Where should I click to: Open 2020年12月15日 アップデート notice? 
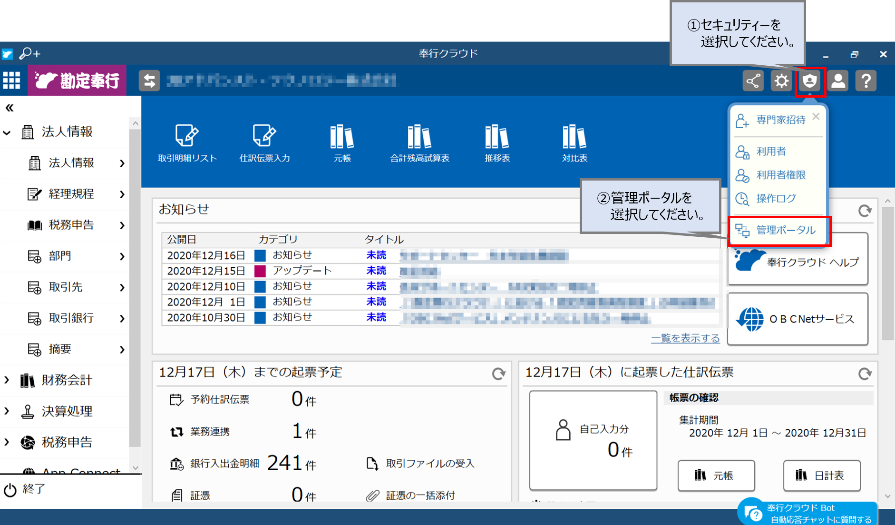[419, 271]
